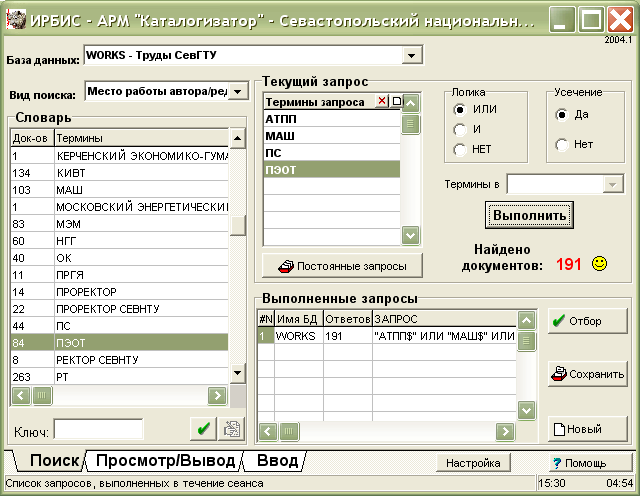Select the НЕТ logic radio button
The height and width of the screenshot is (496, 640).
(x=460, y=149)
